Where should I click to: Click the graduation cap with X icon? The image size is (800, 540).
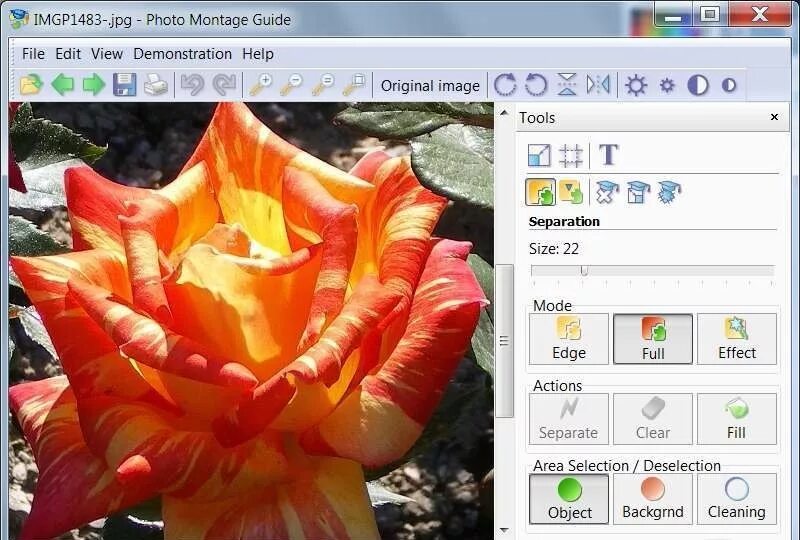pyautogui.click(x=607, y=192)
